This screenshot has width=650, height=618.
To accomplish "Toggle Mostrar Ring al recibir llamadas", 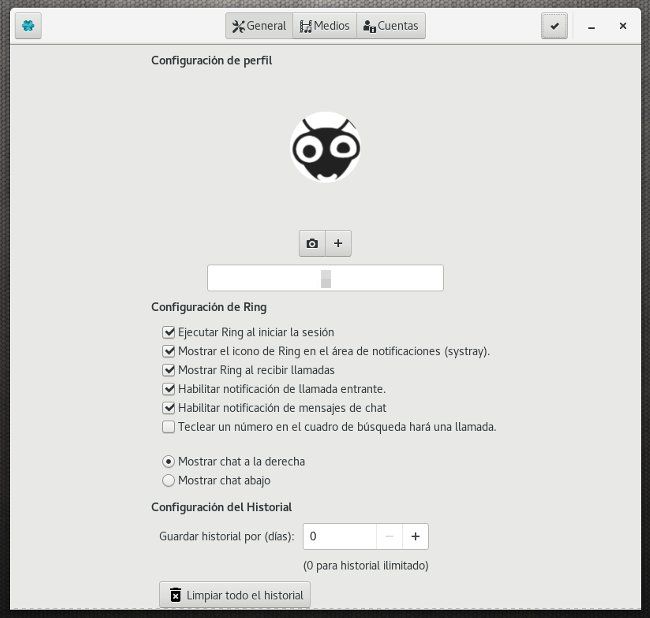I will pyautogui.click(x=168, y=370).
